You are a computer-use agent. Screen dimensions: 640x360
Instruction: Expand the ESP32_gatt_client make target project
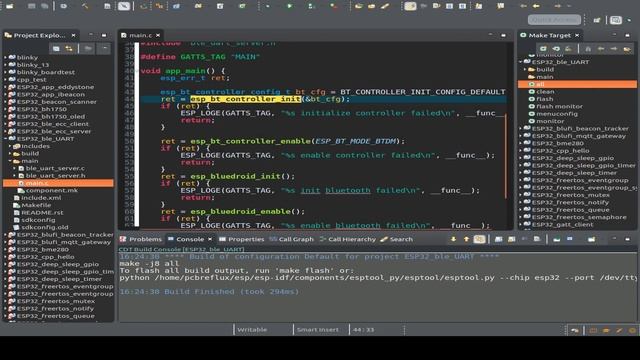[521, 224]
